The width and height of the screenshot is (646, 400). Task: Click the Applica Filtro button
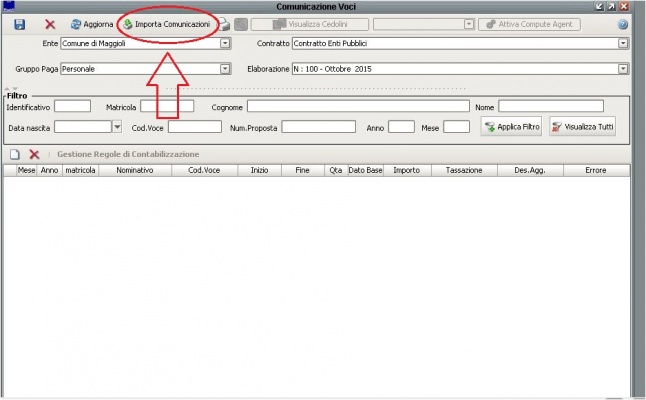point(511,126)
